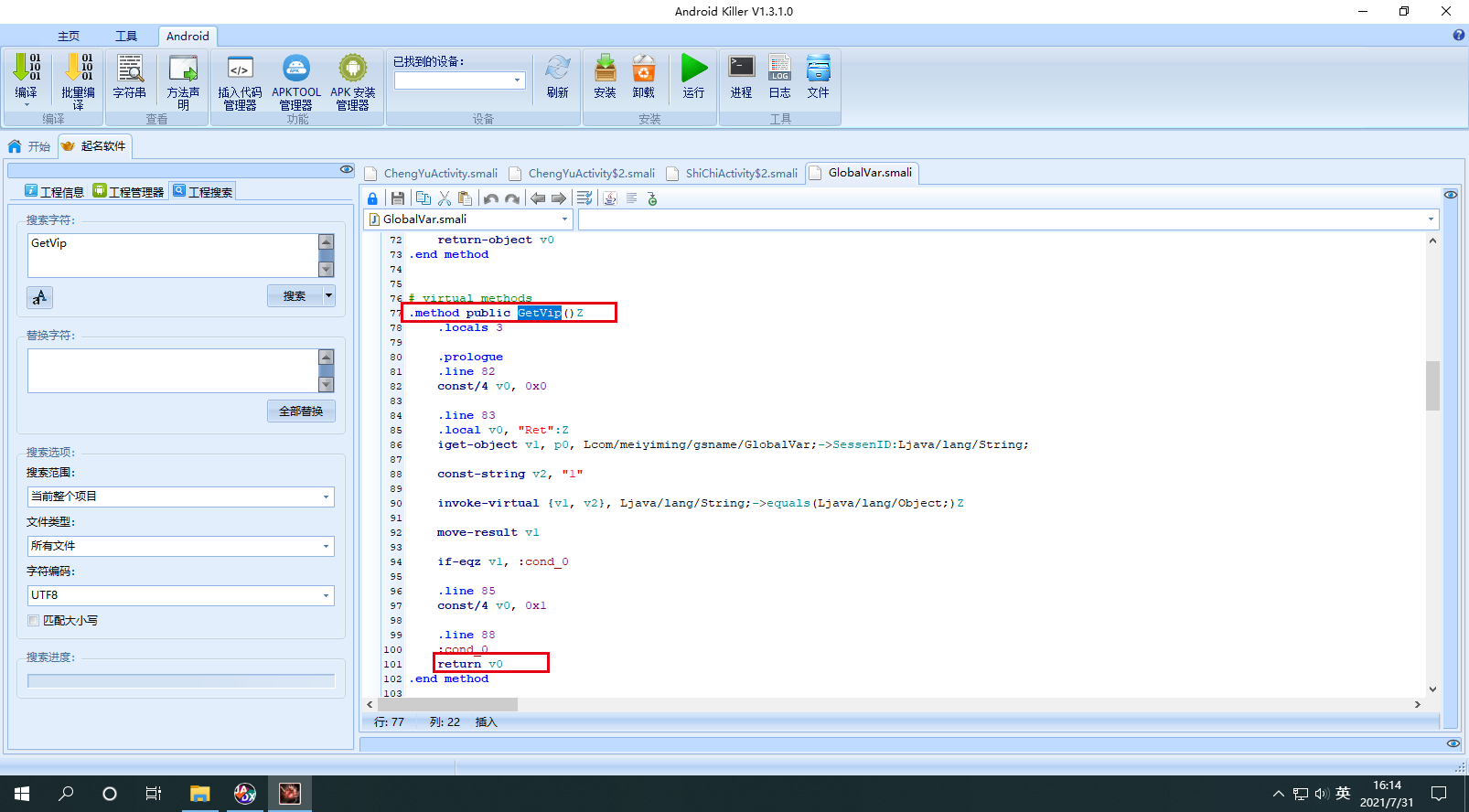This screenshot has width=1469, height=812.
Task: Click in the 搜索字符 GetVip text box
Action: tap(173, 255)
